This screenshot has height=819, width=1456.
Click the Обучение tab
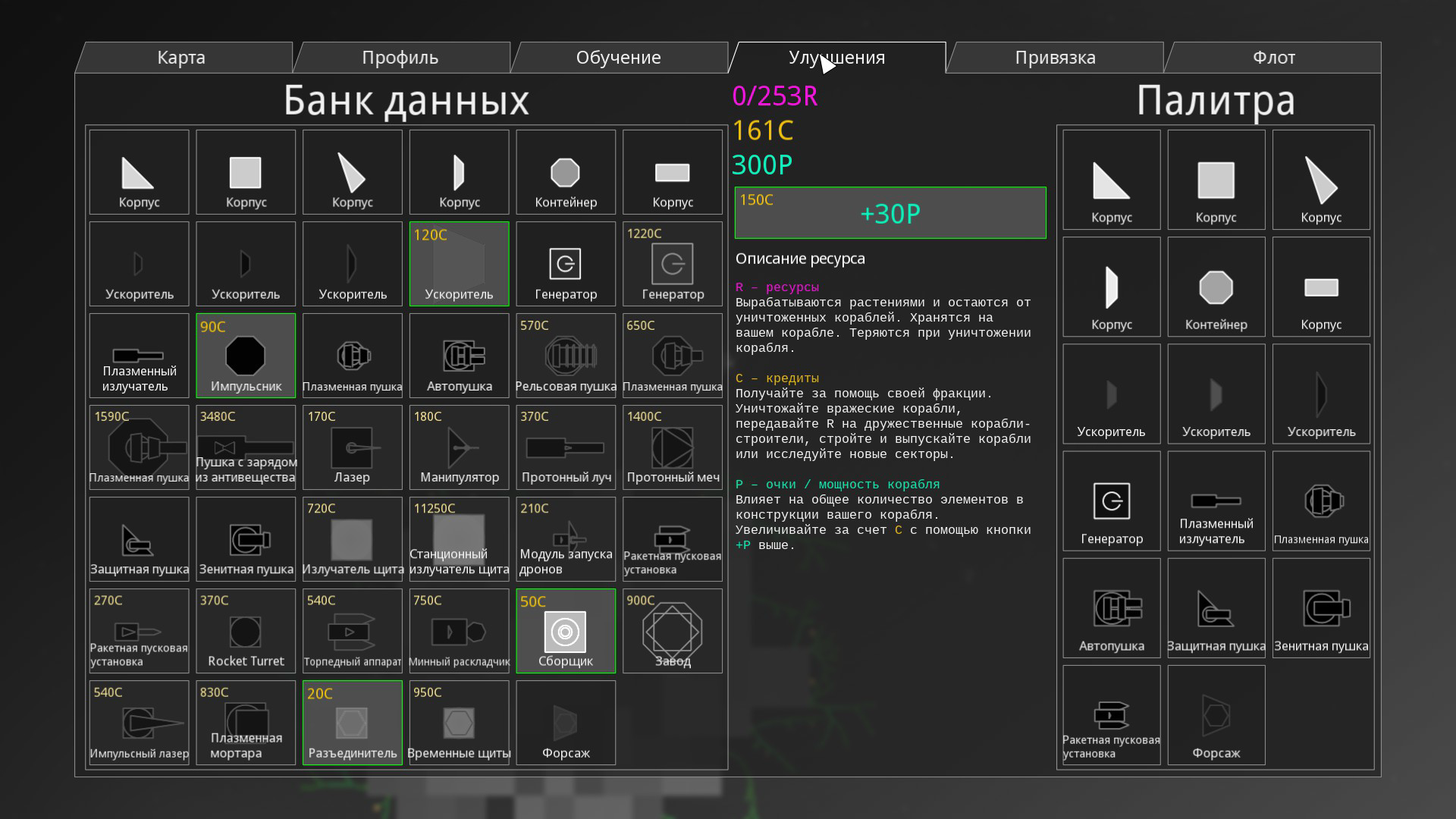[618, 58]
